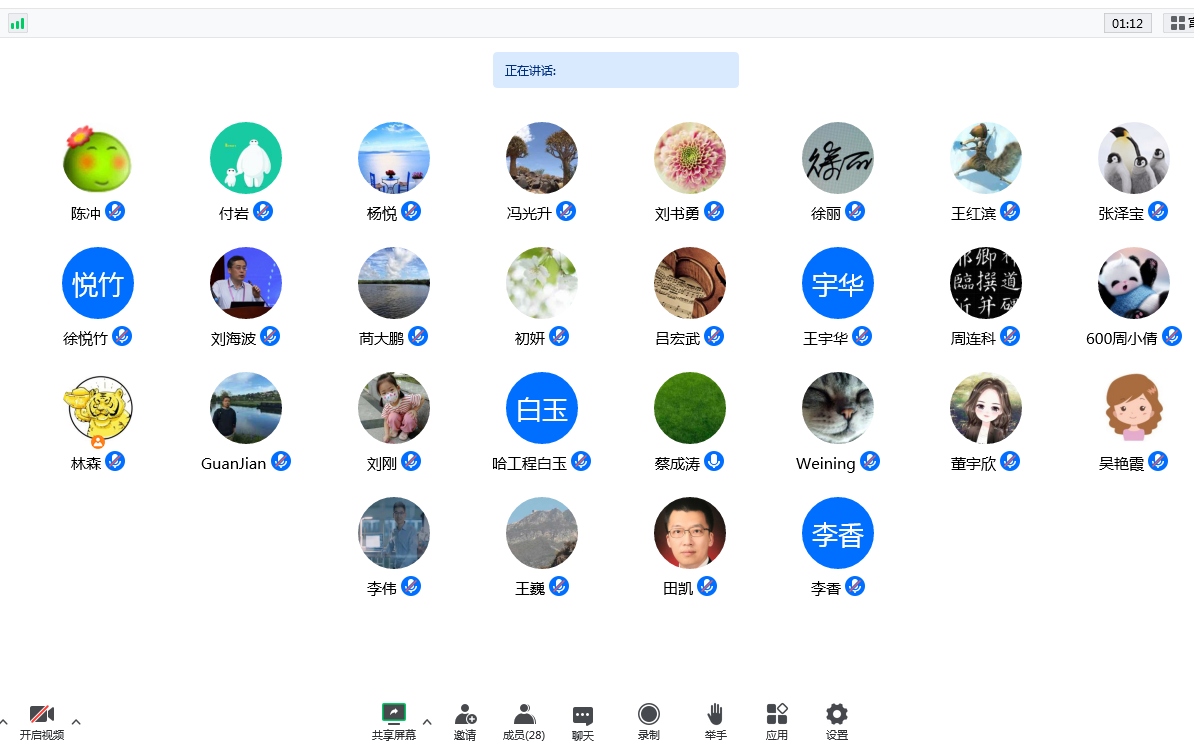Click the green network signal icon
The image size is (1194, 744).
point(18,23)
